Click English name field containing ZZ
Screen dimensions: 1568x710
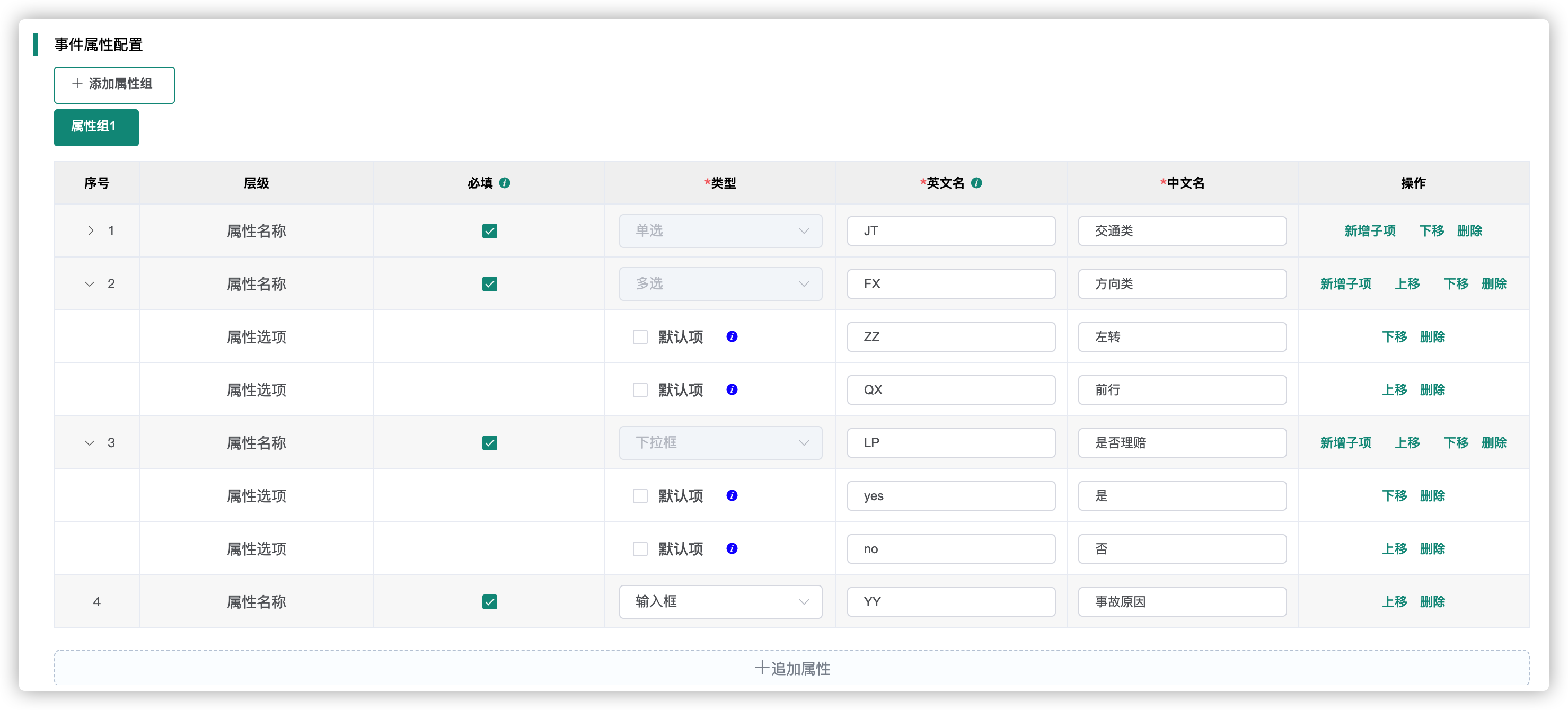(x=951, y=336)
